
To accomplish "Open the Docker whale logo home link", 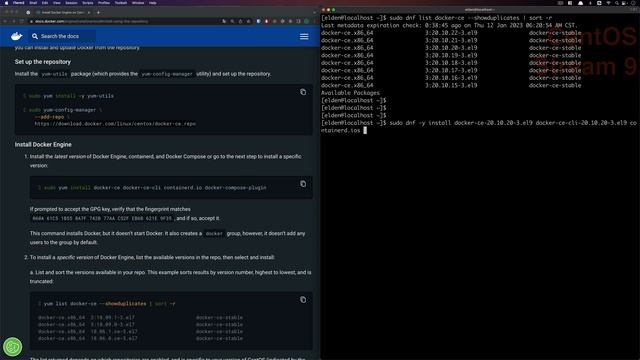I will click(16, 36).
